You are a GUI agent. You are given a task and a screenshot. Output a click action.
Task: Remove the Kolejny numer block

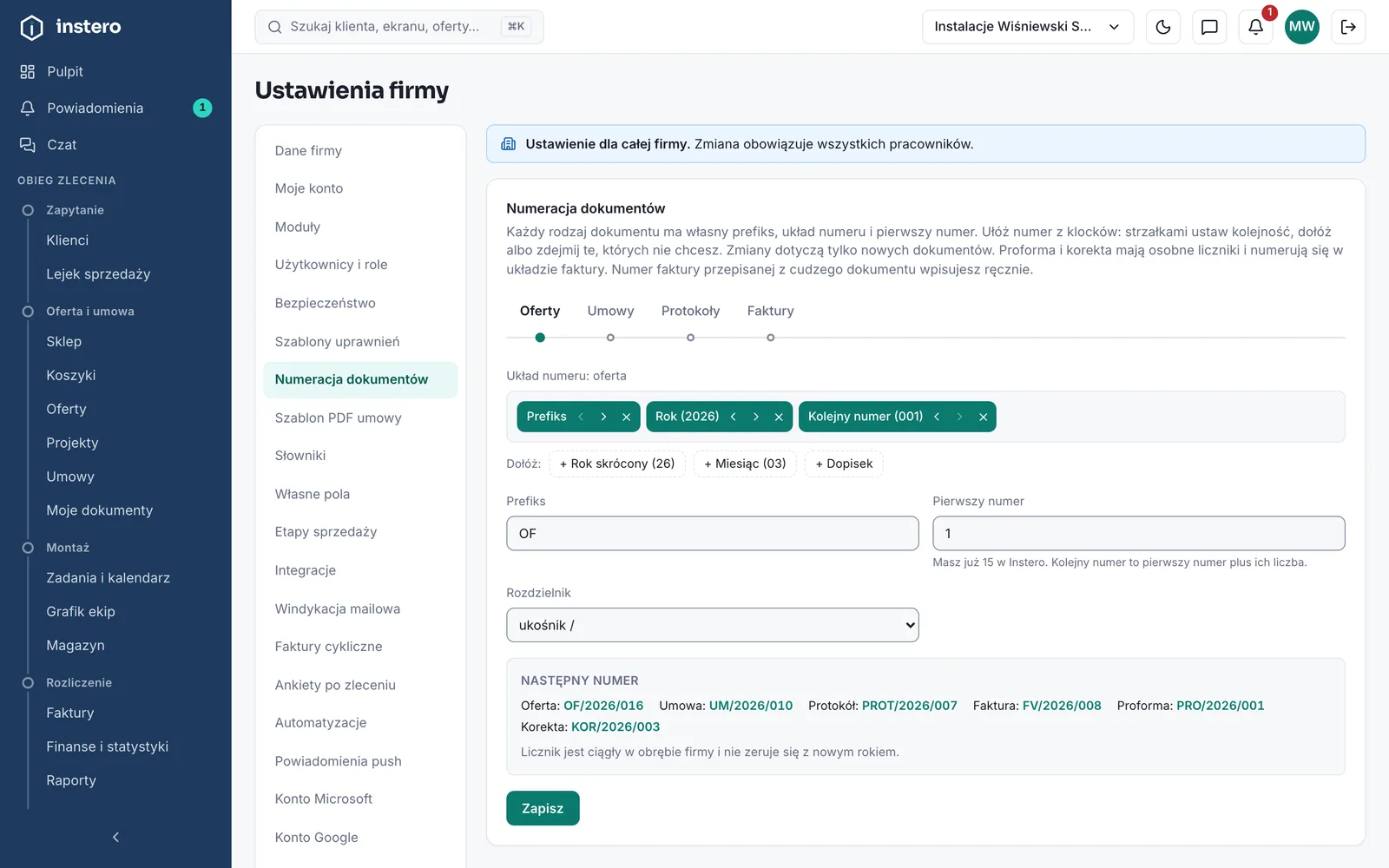(x=983, y=417)
